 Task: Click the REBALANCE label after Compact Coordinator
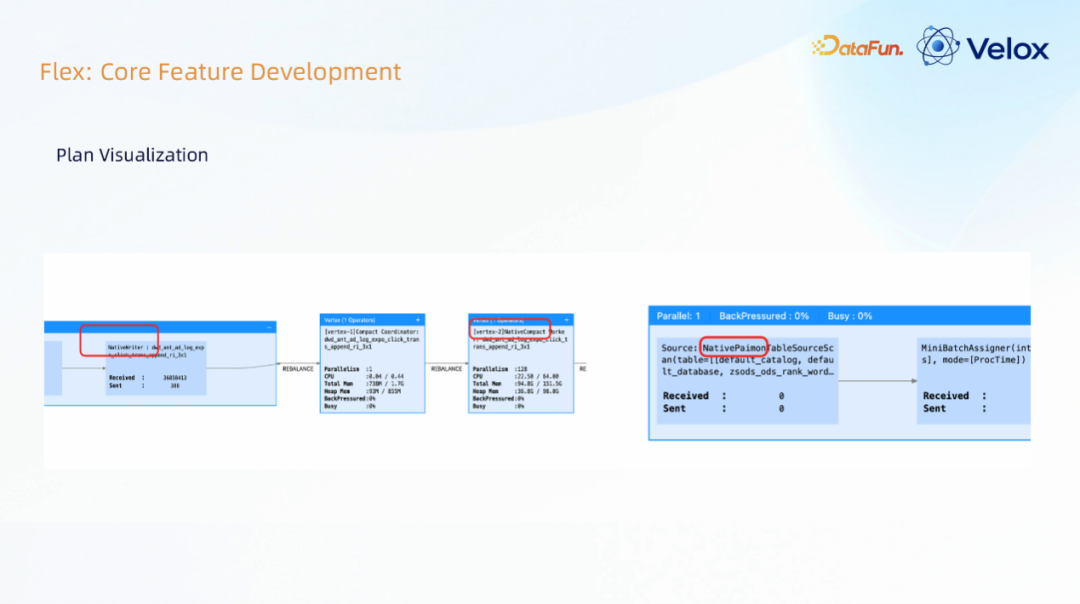coord(446,369)
